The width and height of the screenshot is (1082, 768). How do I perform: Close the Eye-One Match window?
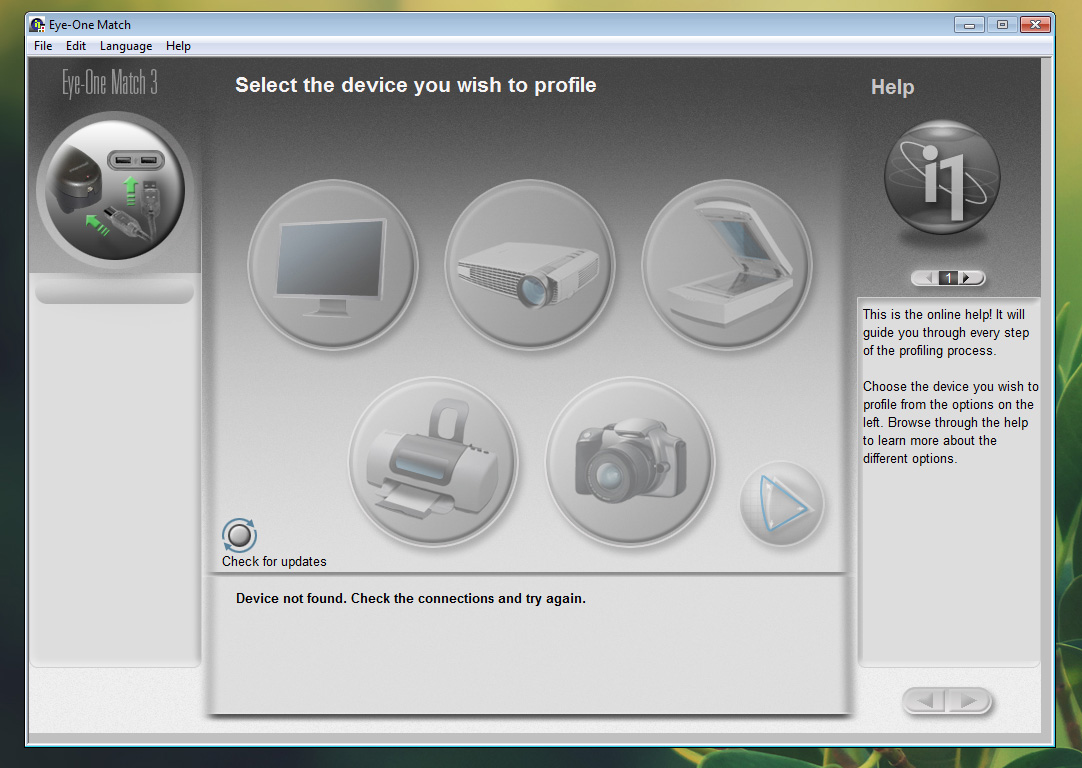[1035, 25]
